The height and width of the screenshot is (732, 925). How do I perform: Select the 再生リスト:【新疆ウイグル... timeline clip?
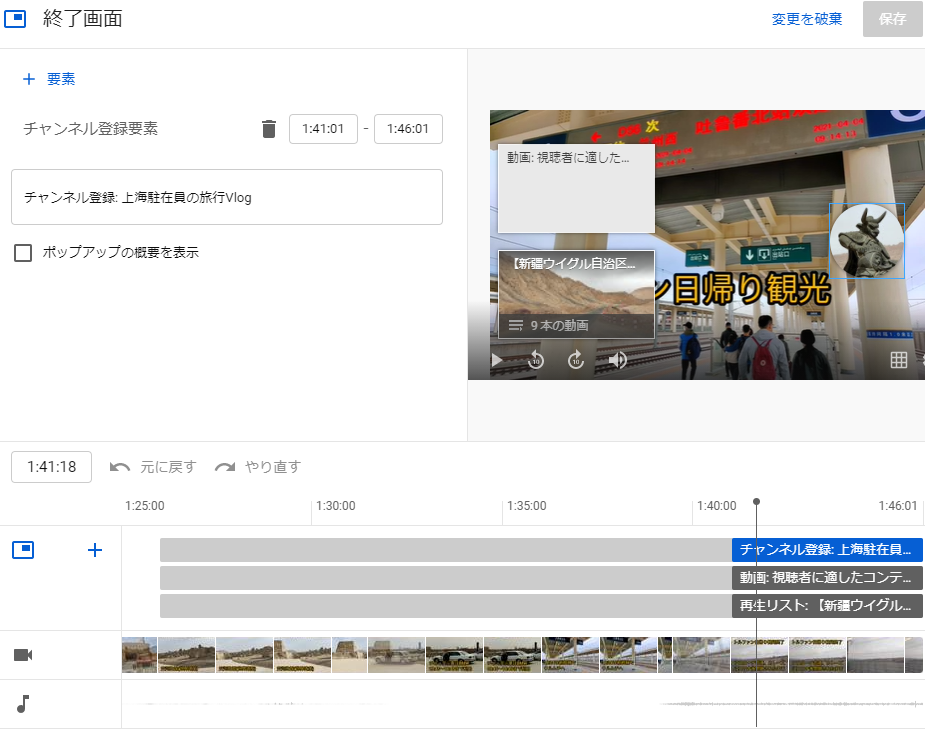(827, 606)
